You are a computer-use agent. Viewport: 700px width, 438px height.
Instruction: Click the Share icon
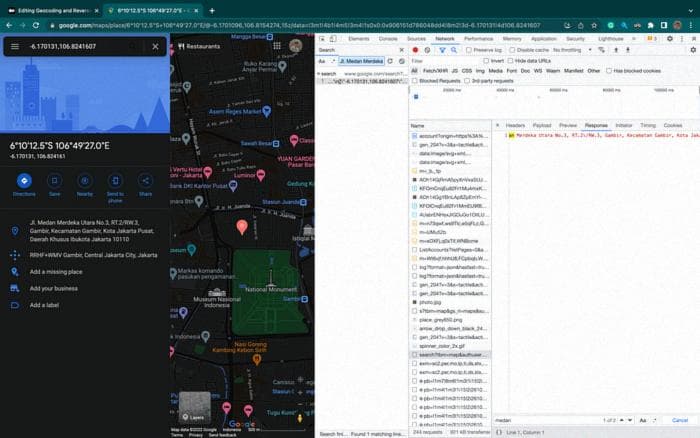click(146, 181)
